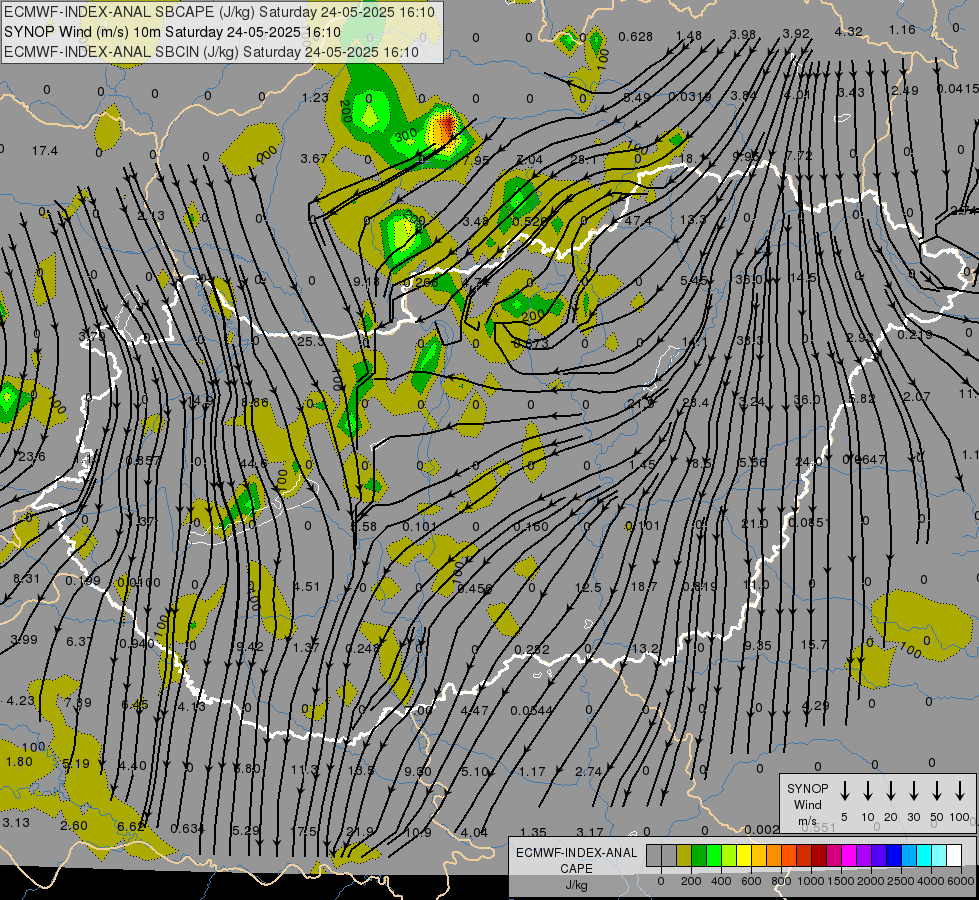Click the 'ECMWF-INDEX-ANAL SBCAPE (J/kg)' title line
This screenshot has height=900, width=979.
pos(219,12)
